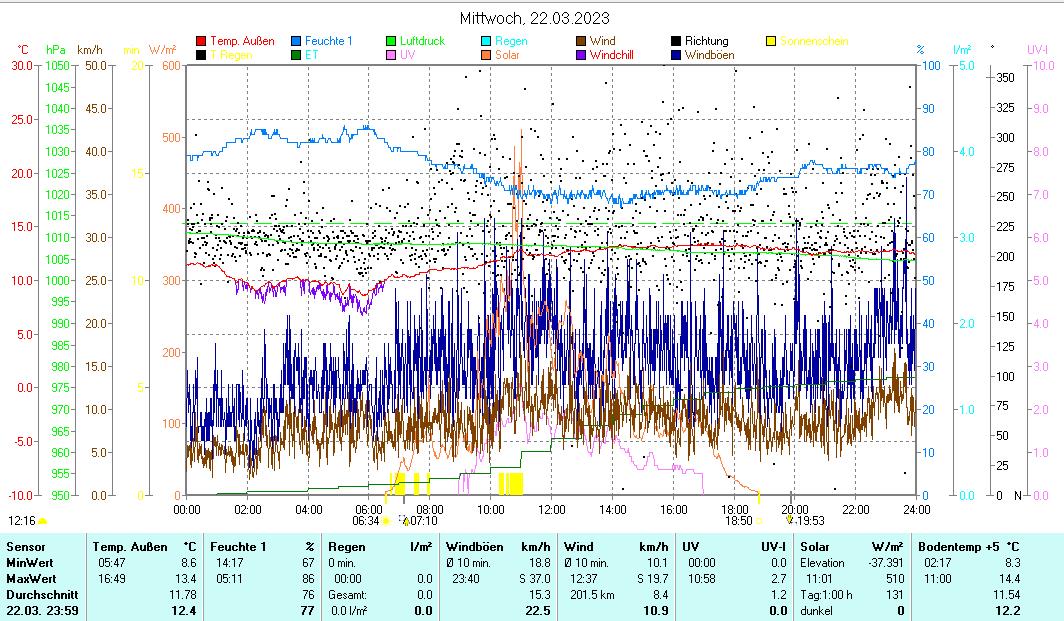Click the orange W/m² axis unit label
This screenshot has width=1064, height=621.
click(x=163, y=50)
